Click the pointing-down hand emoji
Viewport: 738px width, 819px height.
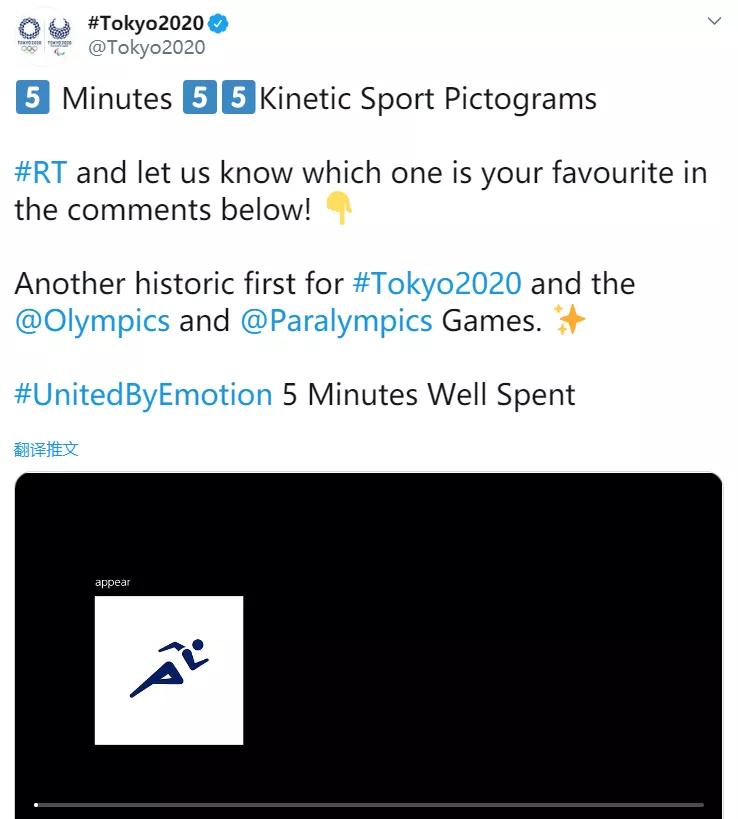340,210
